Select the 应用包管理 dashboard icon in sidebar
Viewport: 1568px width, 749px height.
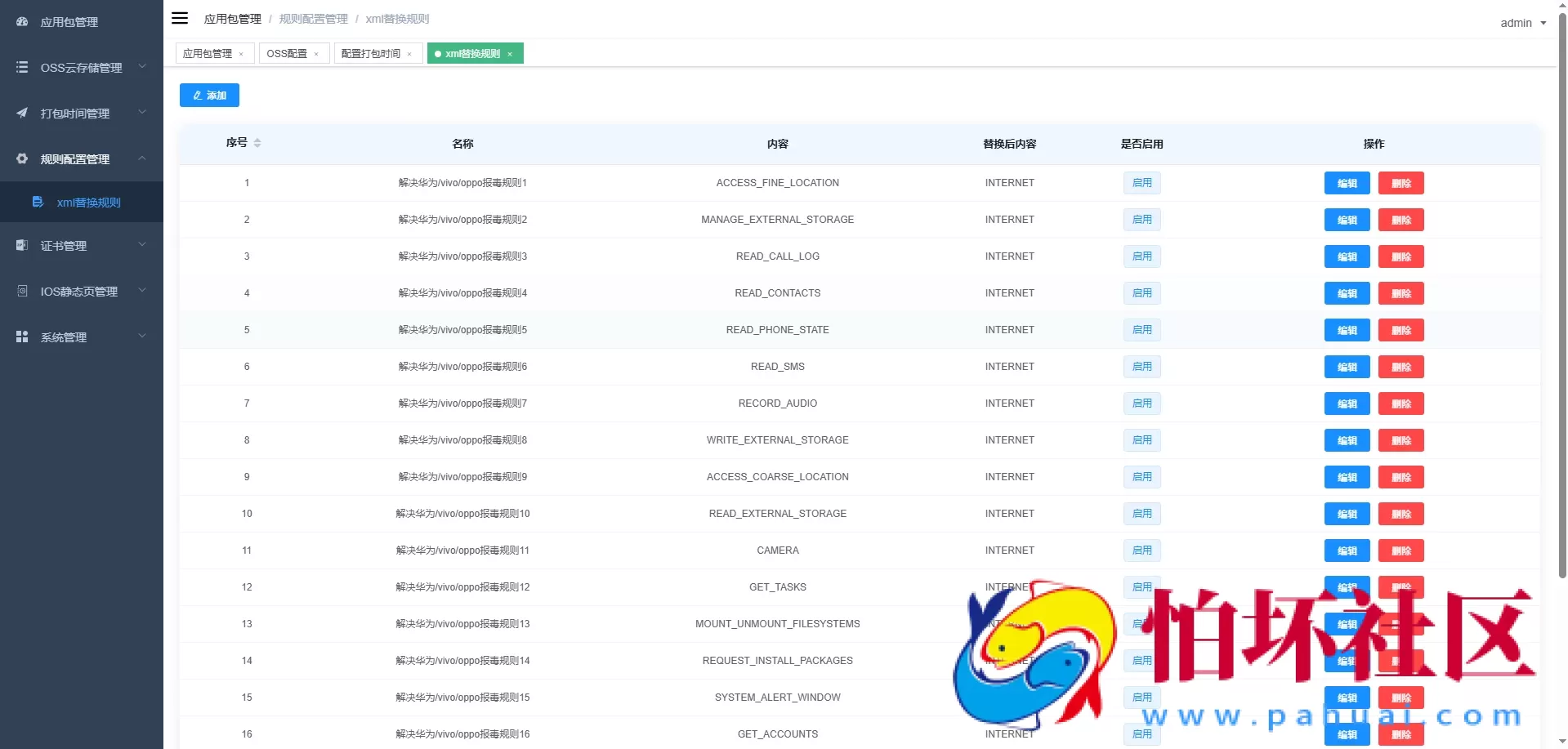pos(21,22)
